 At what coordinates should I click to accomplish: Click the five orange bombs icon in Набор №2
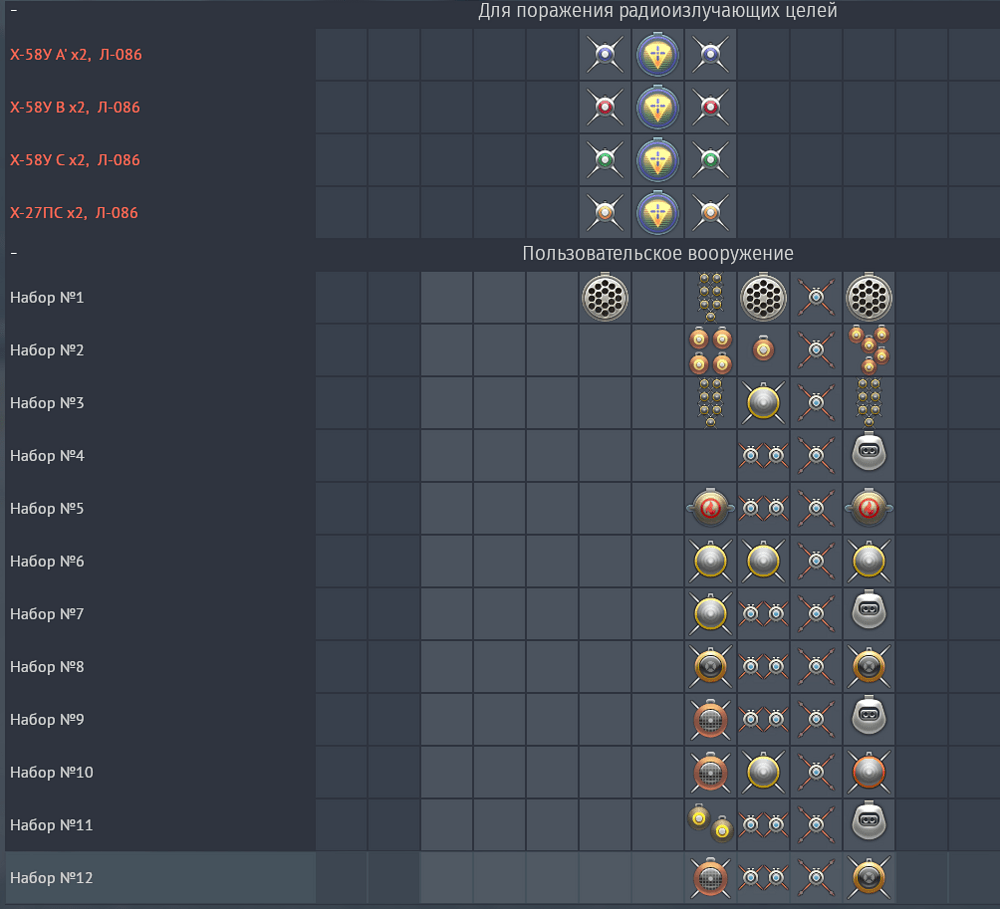pos(869,350)
